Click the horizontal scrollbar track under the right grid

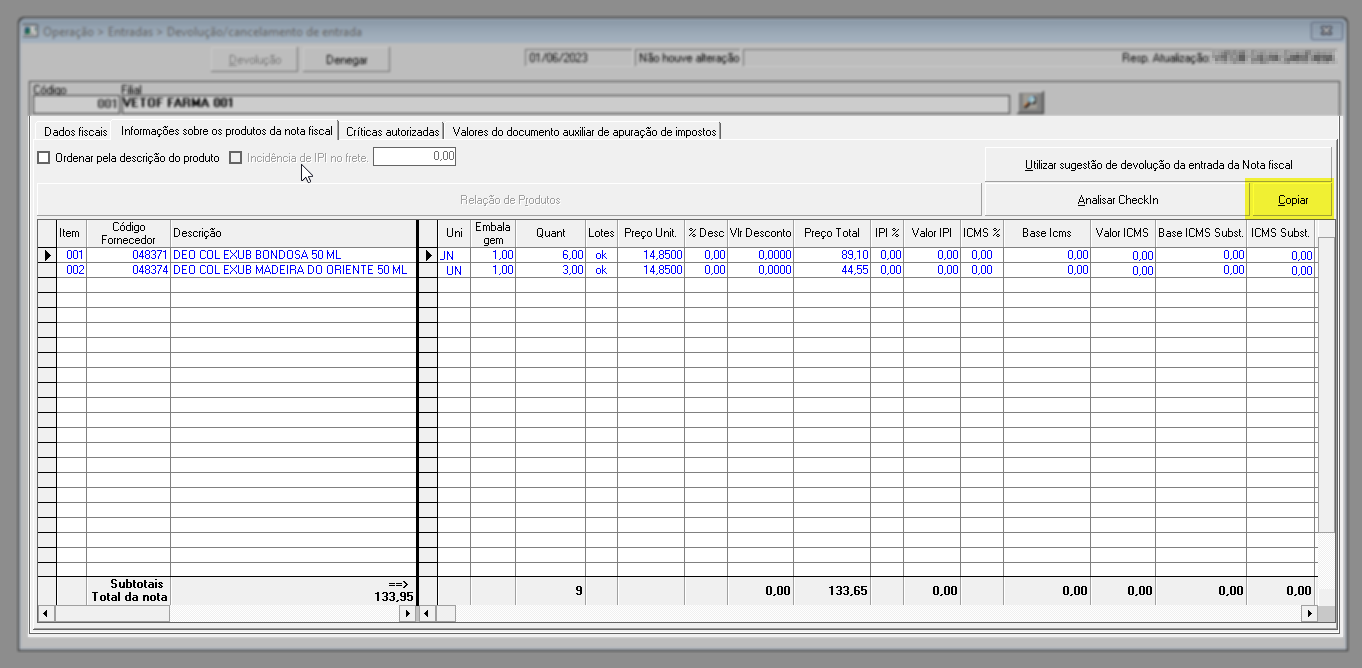pos(870,613)
